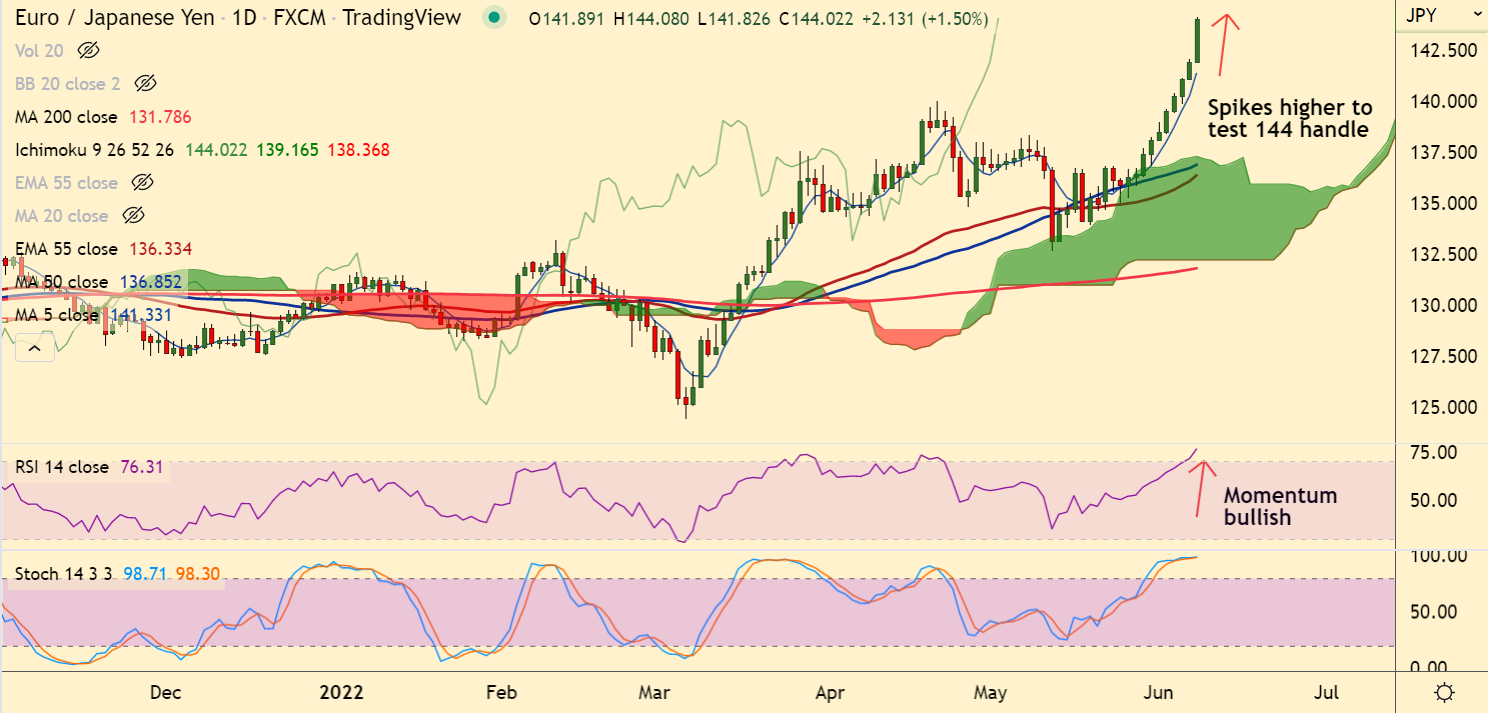Image resolution: width=1488 pixels, height=713 pixels.
Task: Show the hidden Vol 20 indicator
Action: pos(89,50)
